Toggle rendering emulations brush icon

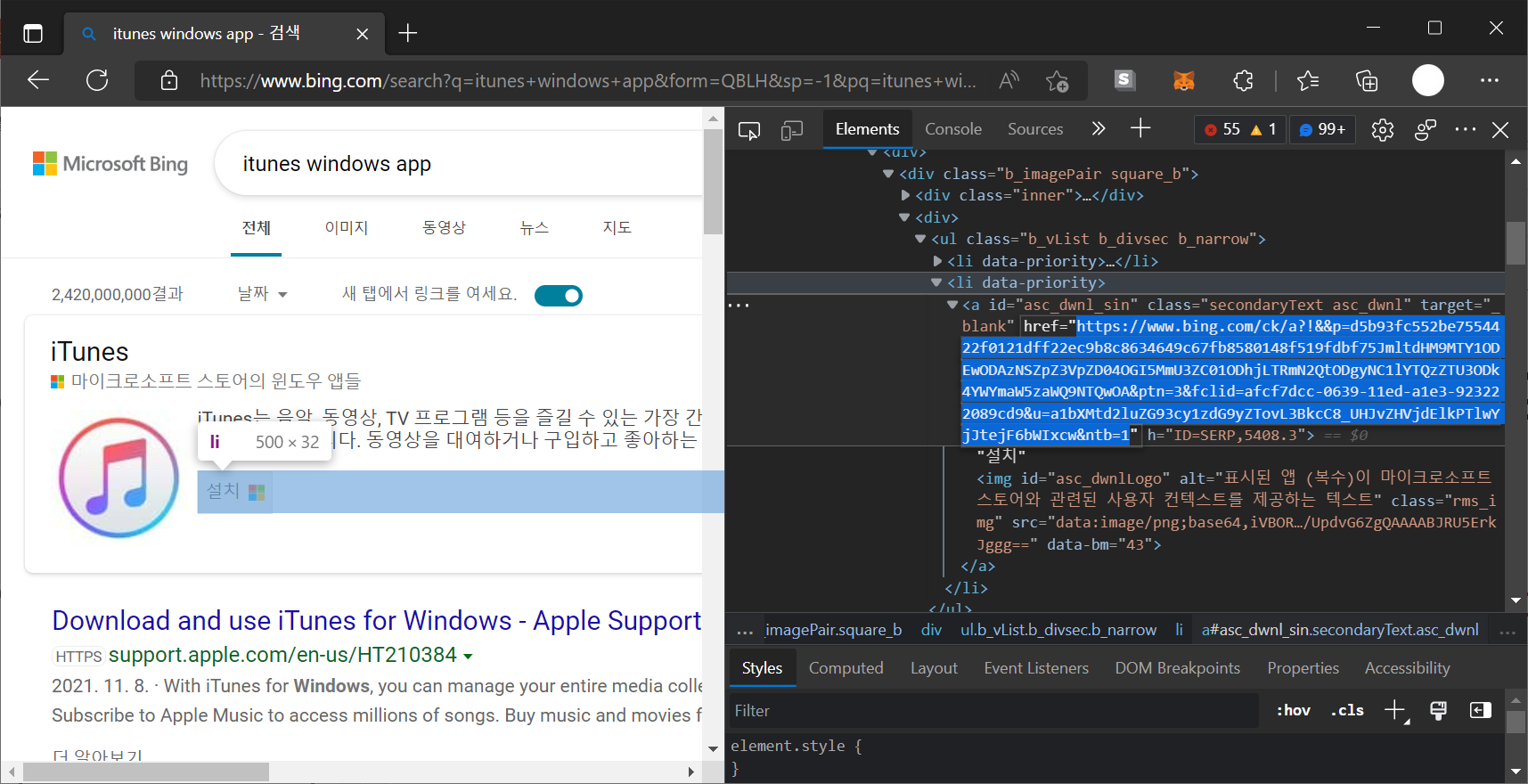tap(1438, 710)
